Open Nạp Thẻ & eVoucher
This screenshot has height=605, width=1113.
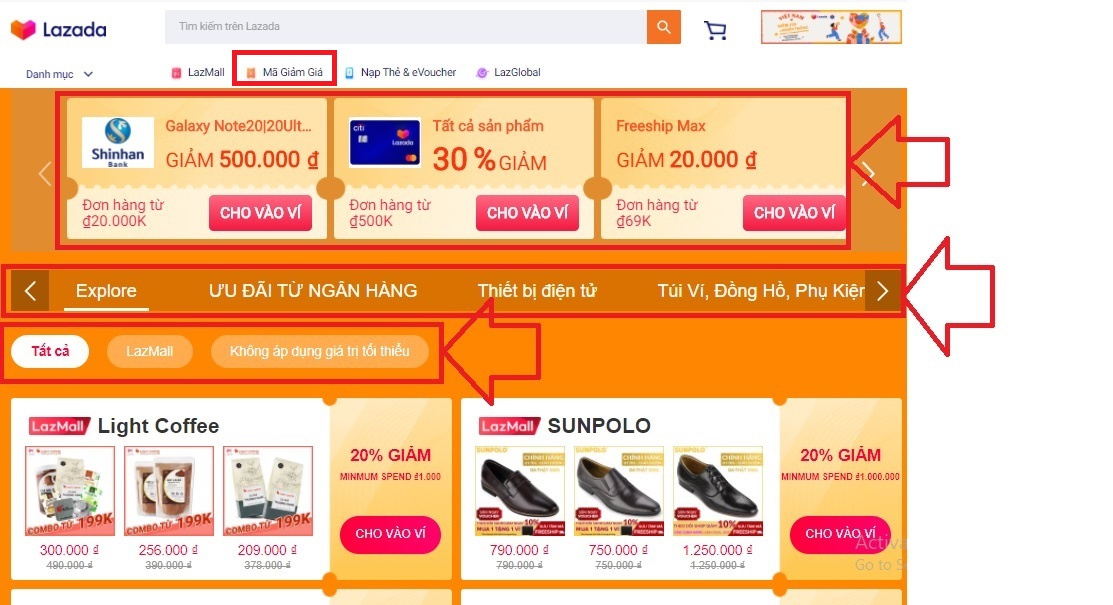tap(400, 72)
